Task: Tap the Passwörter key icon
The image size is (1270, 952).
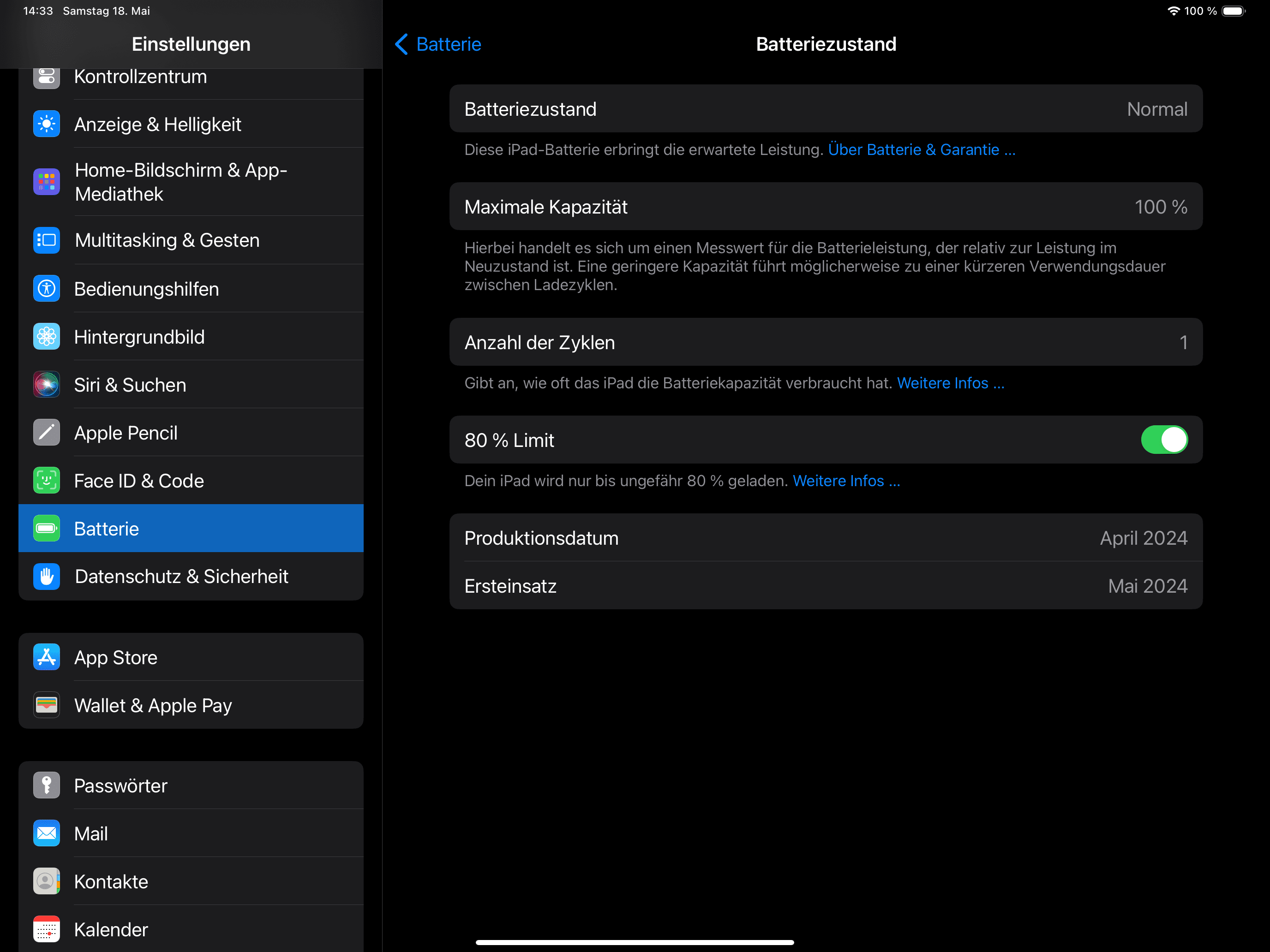Action: [x=47, y=785]
